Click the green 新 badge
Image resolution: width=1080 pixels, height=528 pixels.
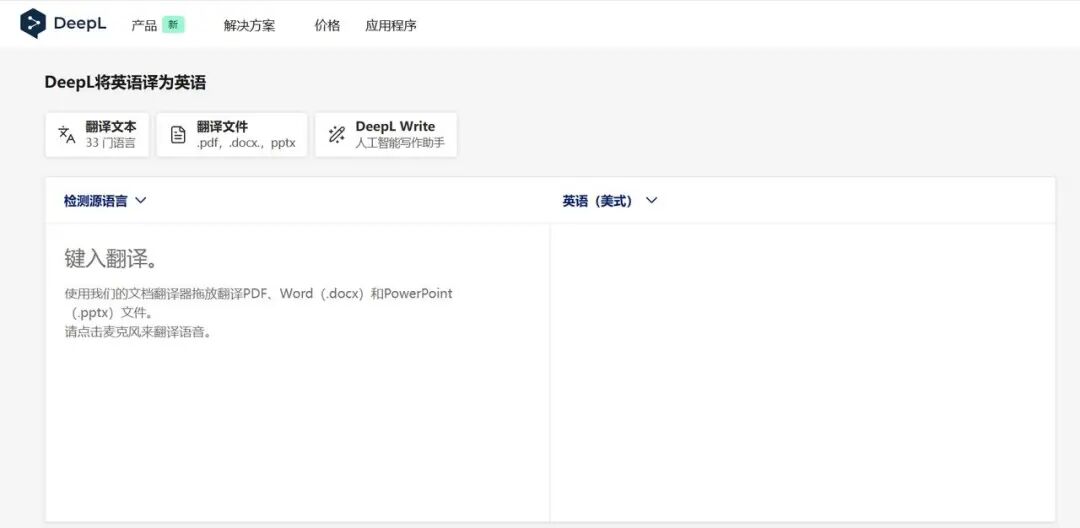pos(174,25)
